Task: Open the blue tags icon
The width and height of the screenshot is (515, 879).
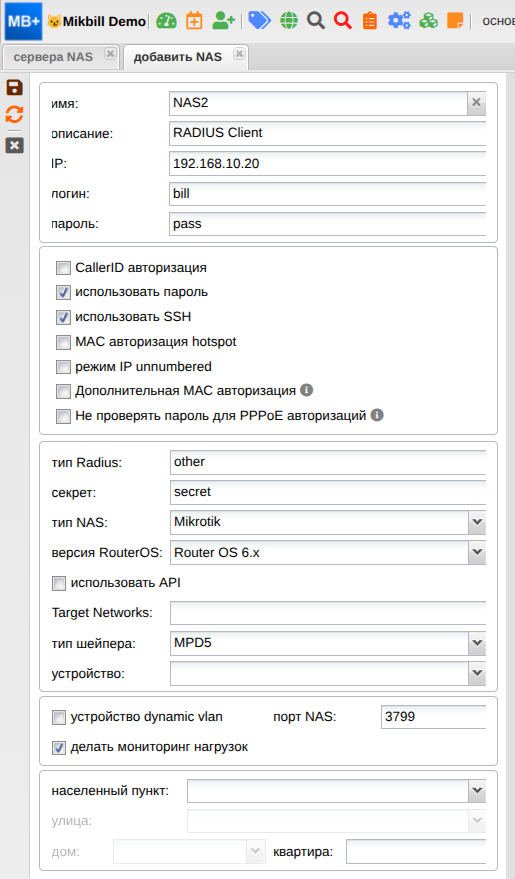Action: click(x=259, y=21)
